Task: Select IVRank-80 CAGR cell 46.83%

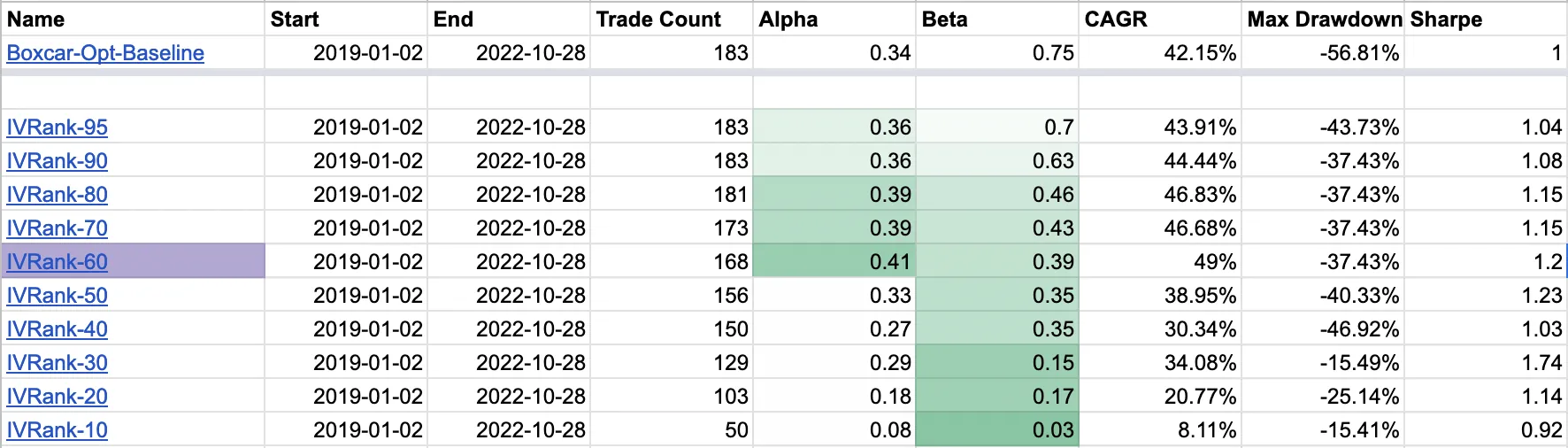Action: (x=1160, y=195)
